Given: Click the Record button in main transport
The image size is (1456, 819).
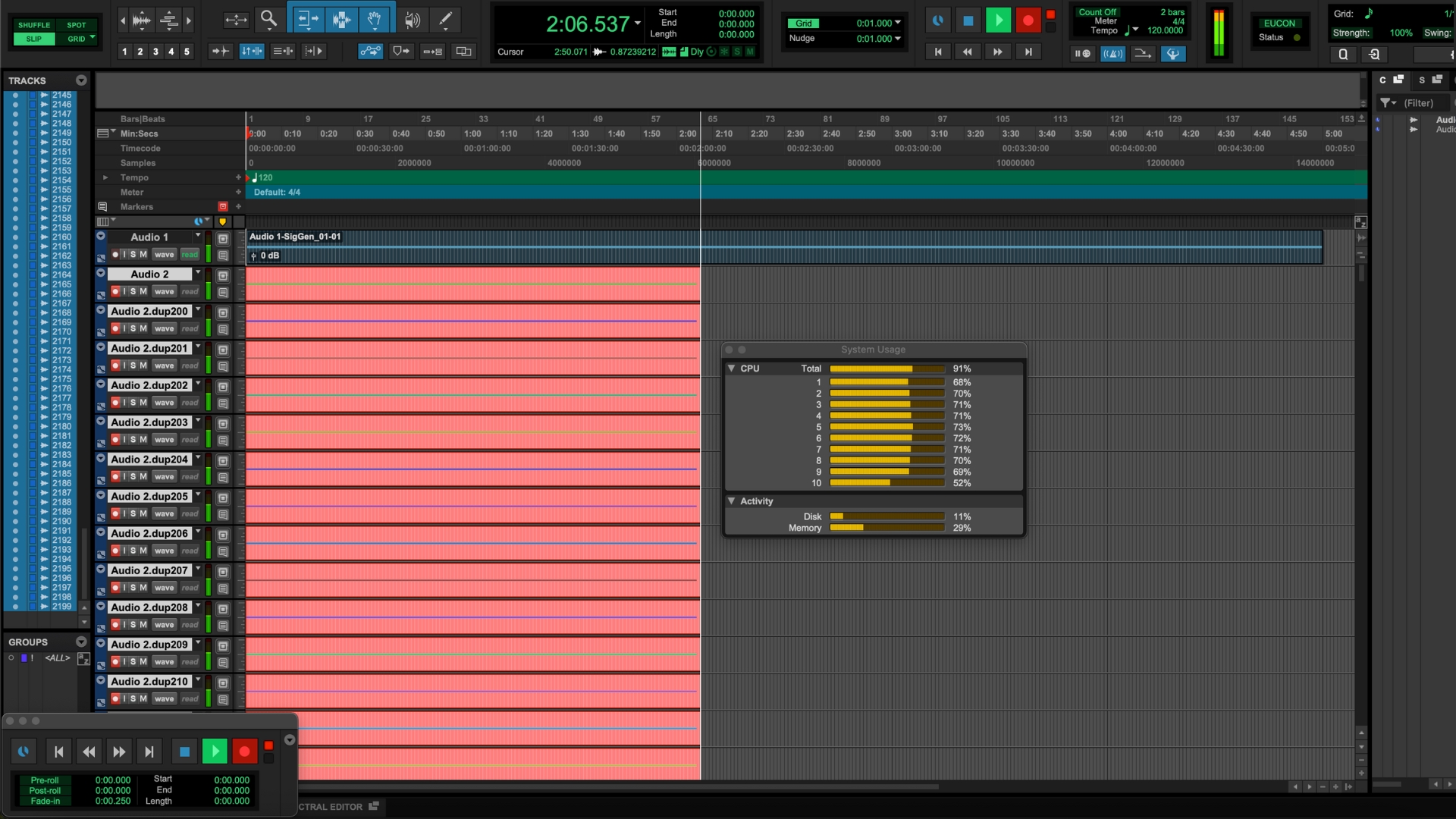Looking at the screenshot, I should point(1028,20).
